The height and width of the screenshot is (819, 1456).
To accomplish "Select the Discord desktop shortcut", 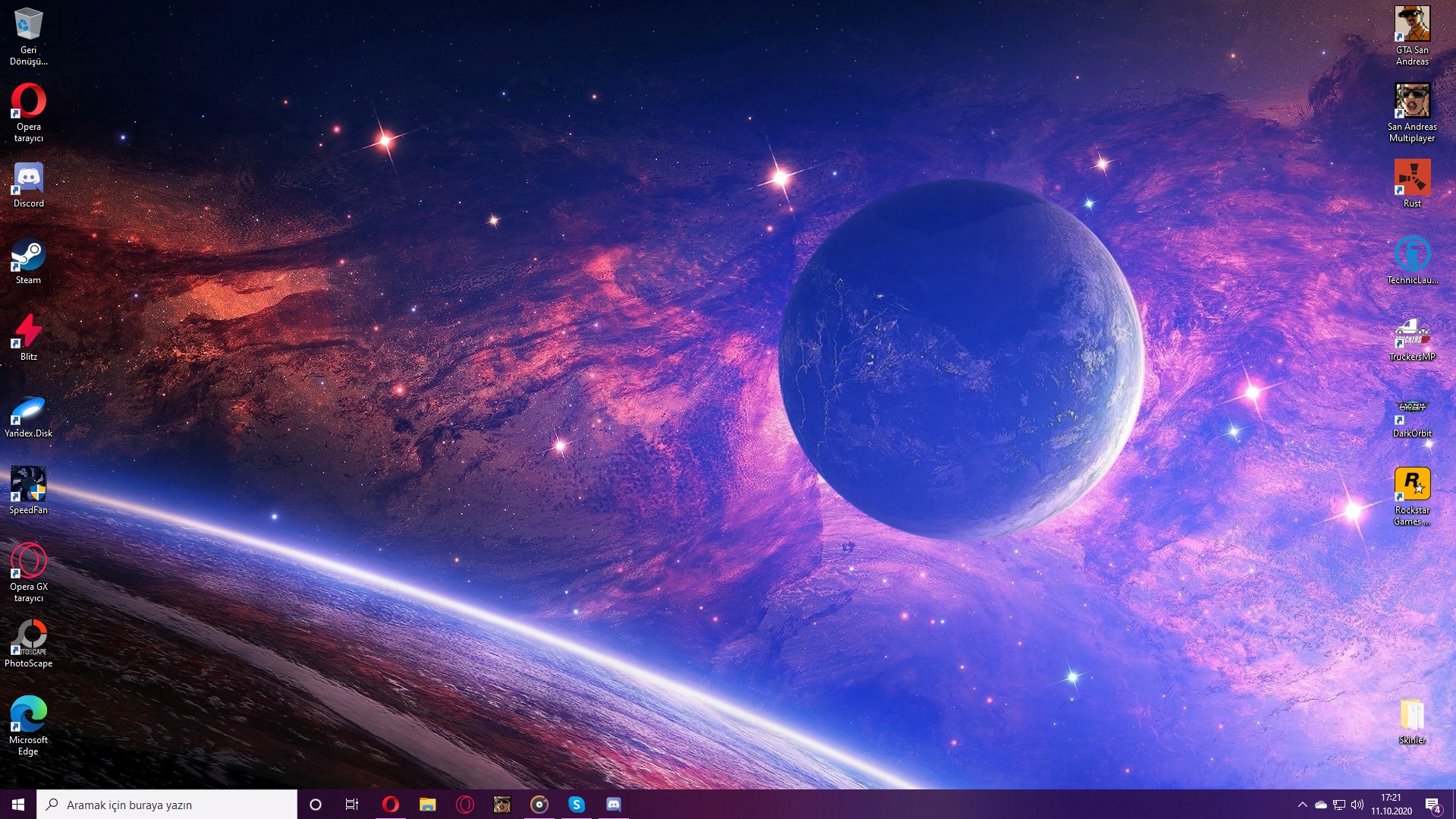I will pos(28,184).
